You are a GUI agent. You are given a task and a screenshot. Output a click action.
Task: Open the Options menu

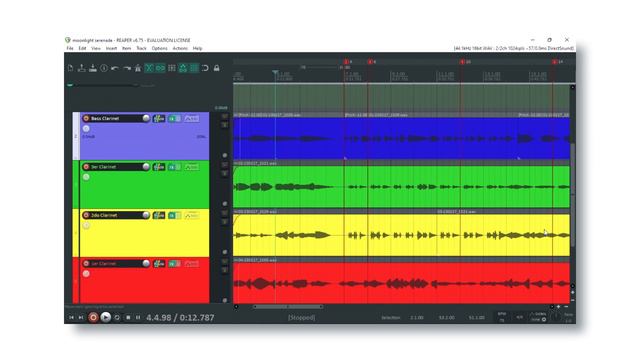click(x=160, y=48)
